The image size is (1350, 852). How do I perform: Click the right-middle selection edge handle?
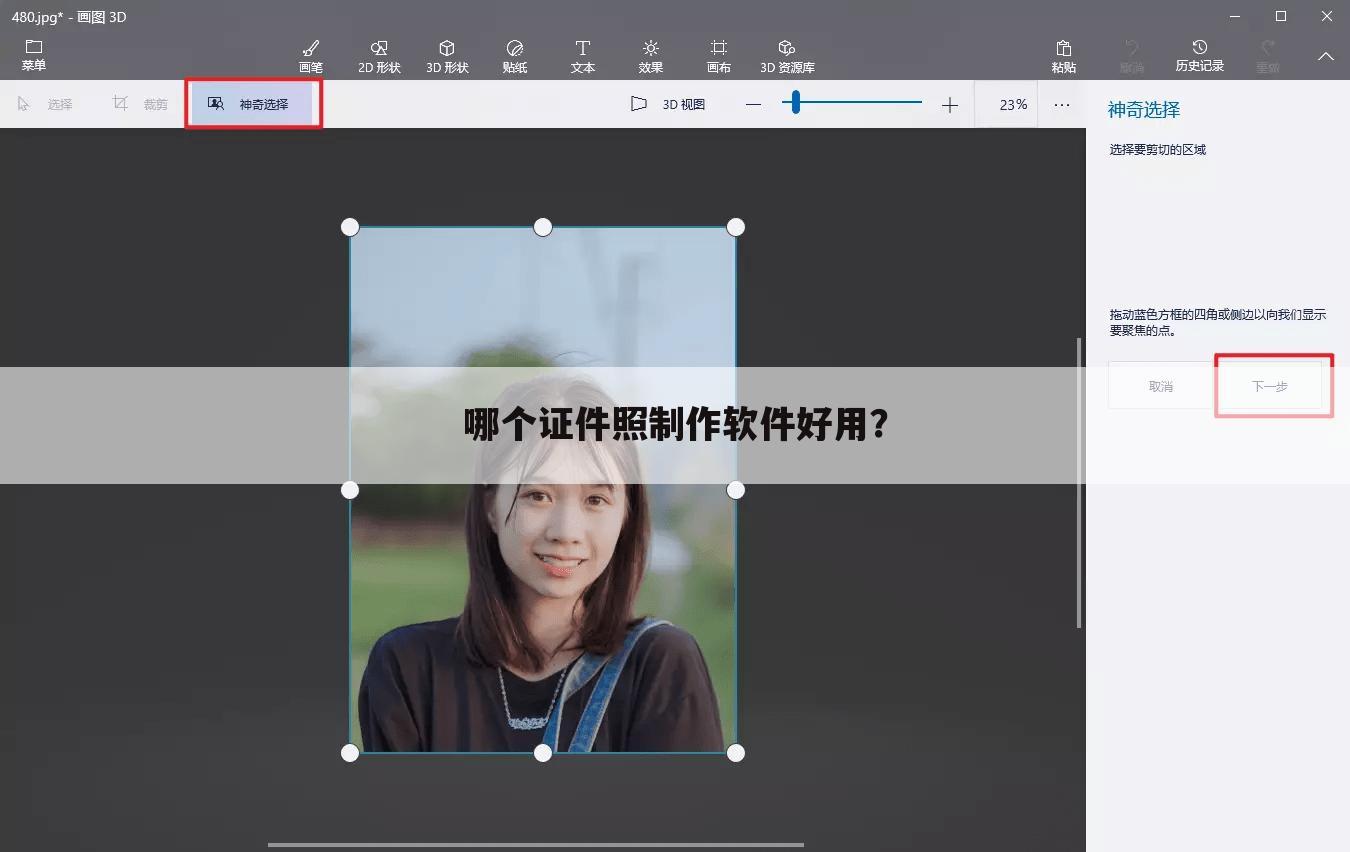(x=736, y=490)
